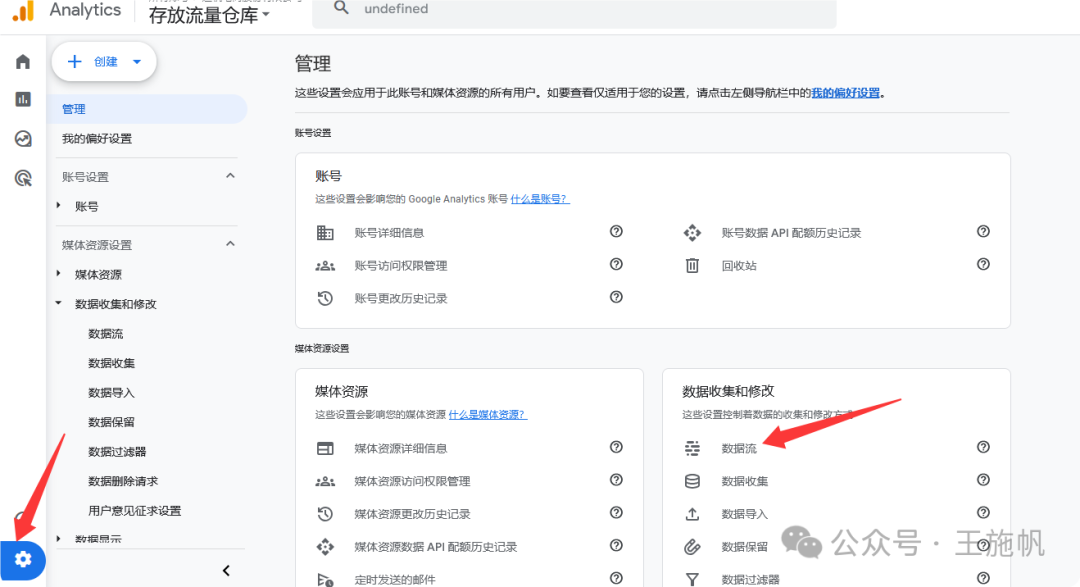The image size is (1080, 587).
Task: Open 数据流 in the sidebar tree
Action: pos(105,333)
